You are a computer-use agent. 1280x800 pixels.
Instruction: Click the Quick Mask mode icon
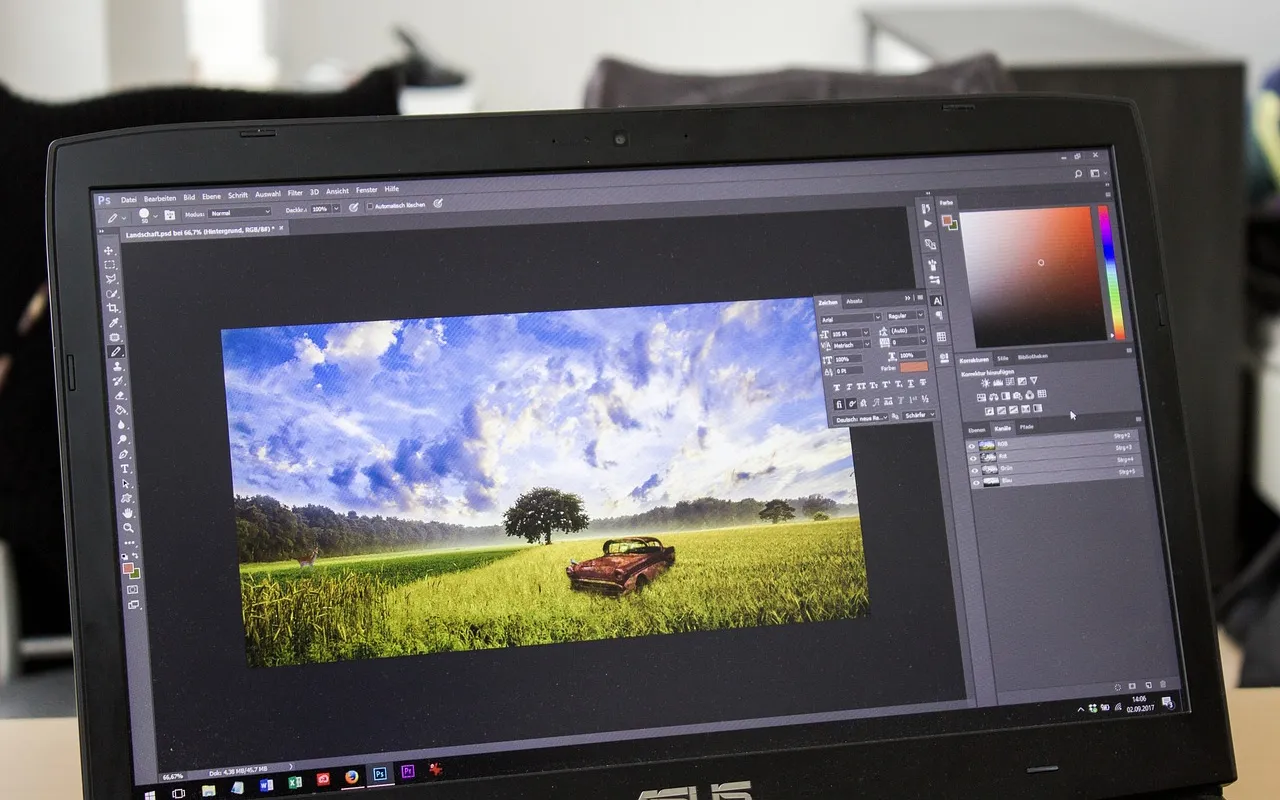tap(132, 590)
